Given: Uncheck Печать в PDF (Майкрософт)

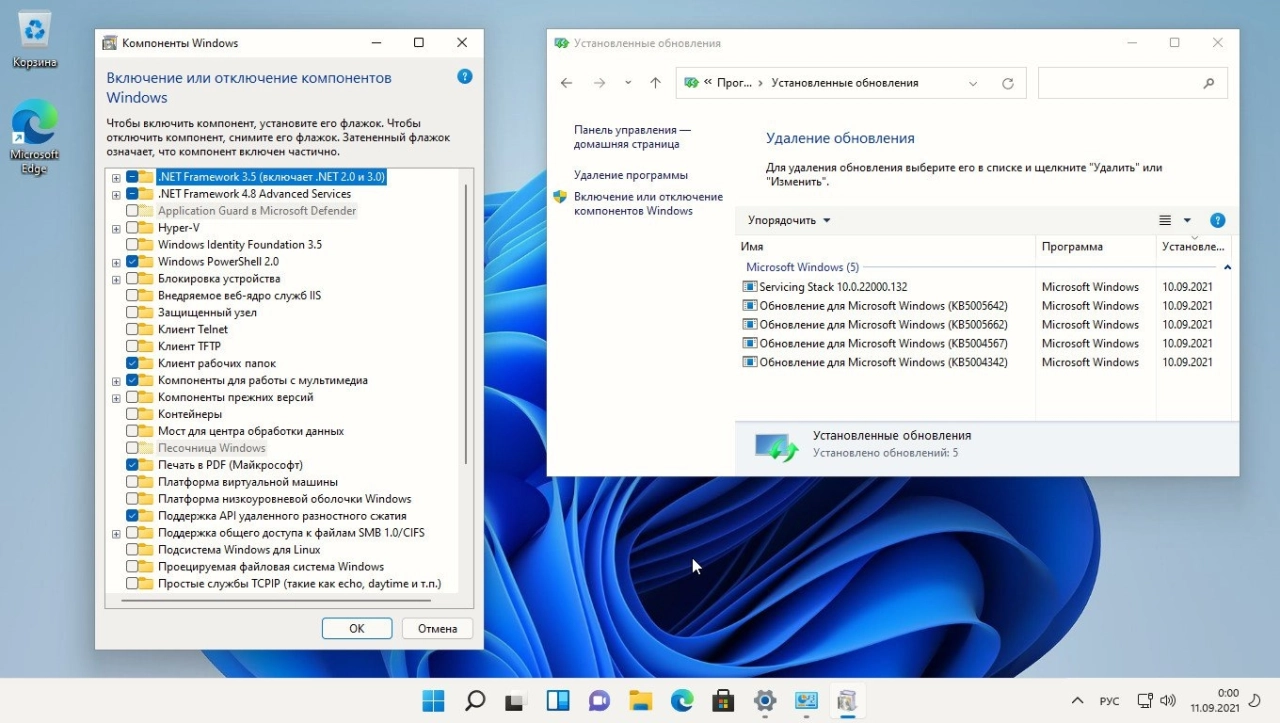Looking at the screenshot, I should coord(132,465).
